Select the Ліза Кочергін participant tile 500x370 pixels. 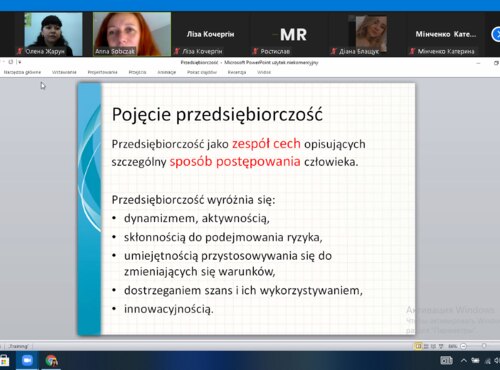point(210,34)
